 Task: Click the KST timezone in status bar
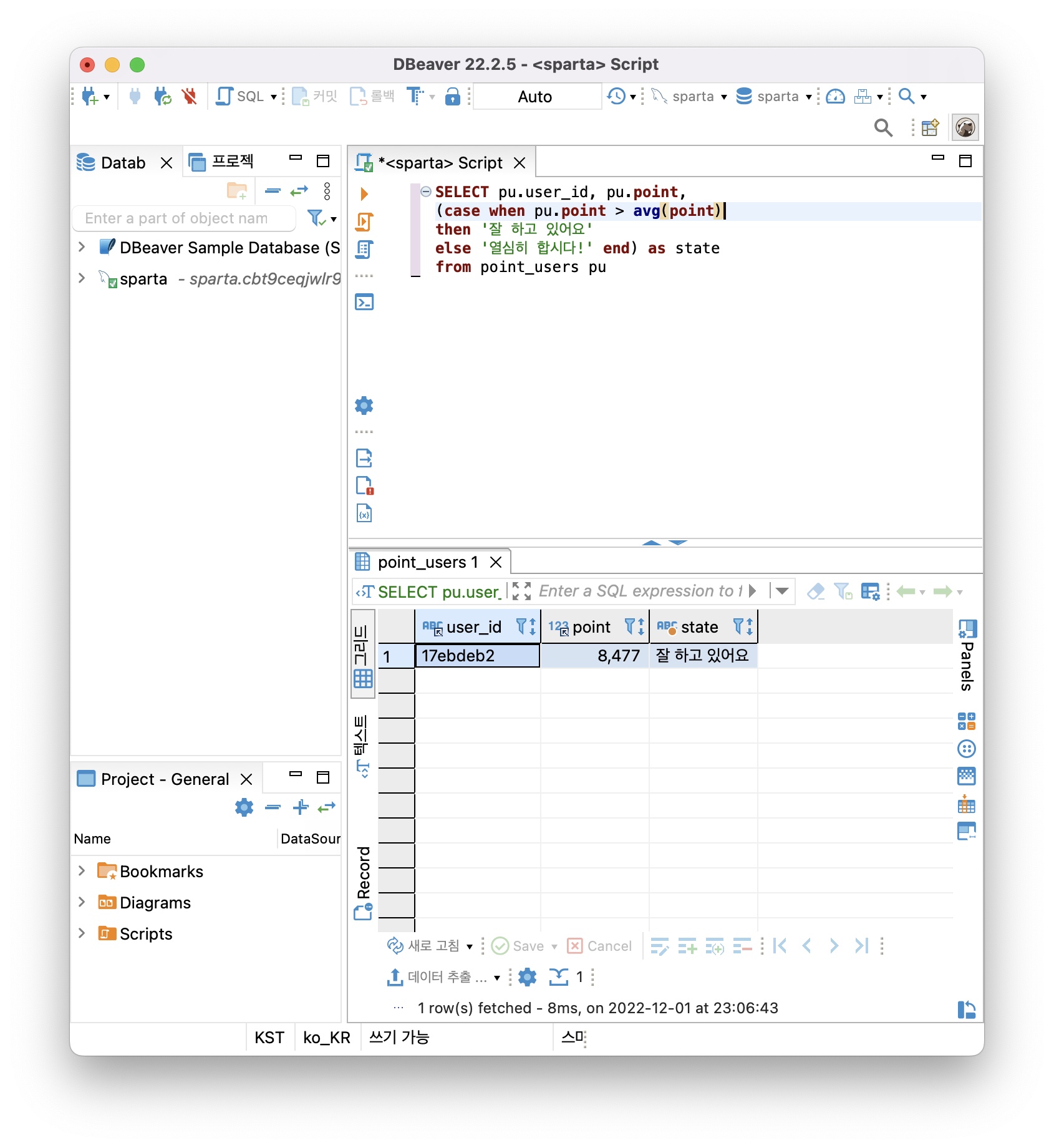point(269,1038)
